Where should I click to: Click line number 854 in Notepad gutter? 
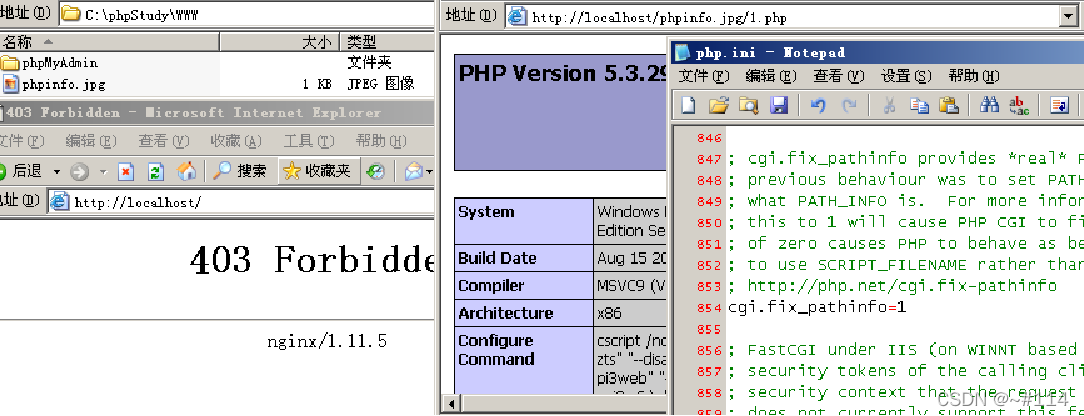click(x=709, y=308)
